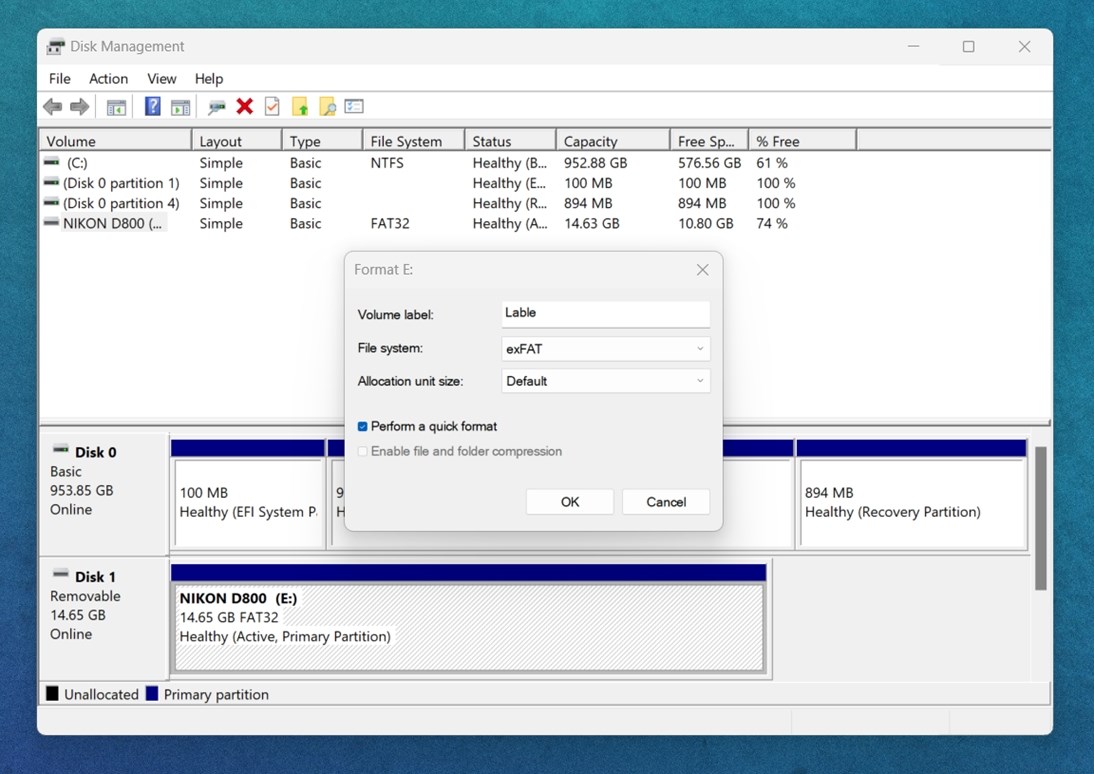
Task: Cancel the Format E: dialog
Action: tap(666, 501)
